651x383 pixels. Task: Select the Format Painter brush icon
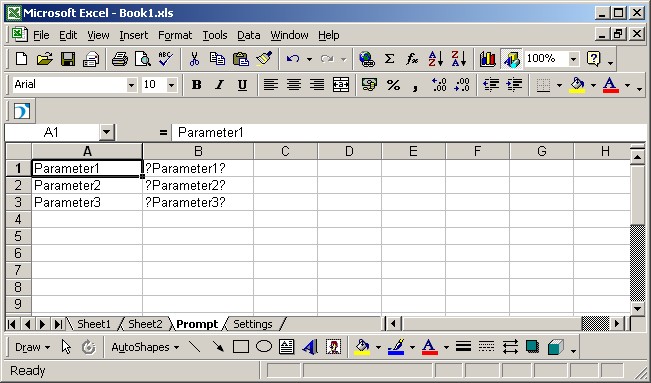(x=264, y=59)
